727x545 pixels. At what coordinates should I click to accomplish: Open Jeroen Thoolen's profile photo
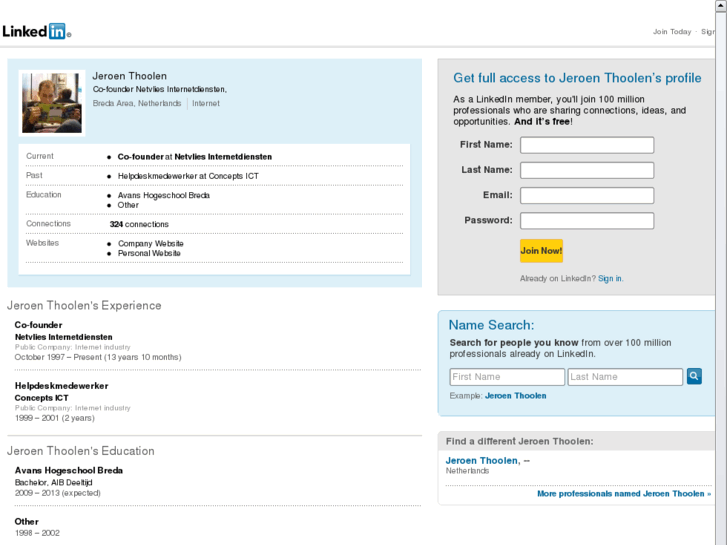[52, 103]
